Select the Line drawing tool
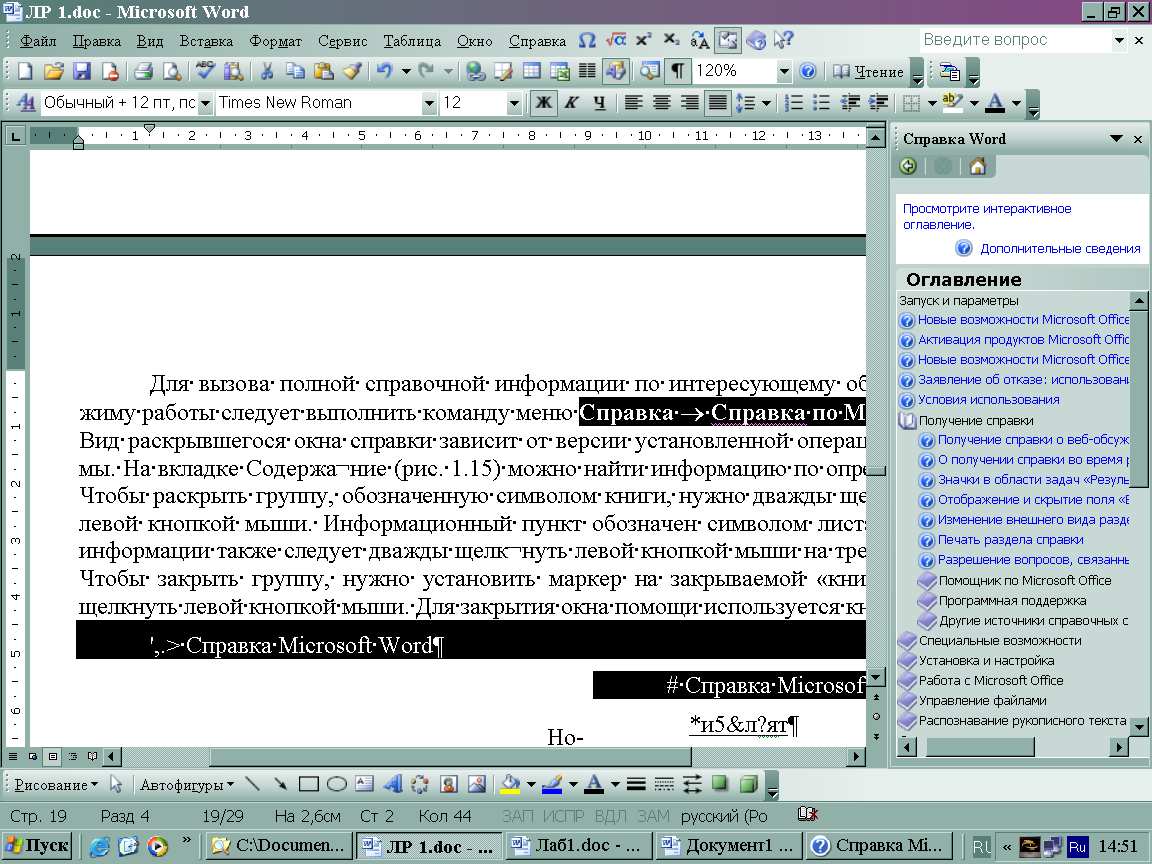This screenshot has height=864, width=1152. click(253, 784)
